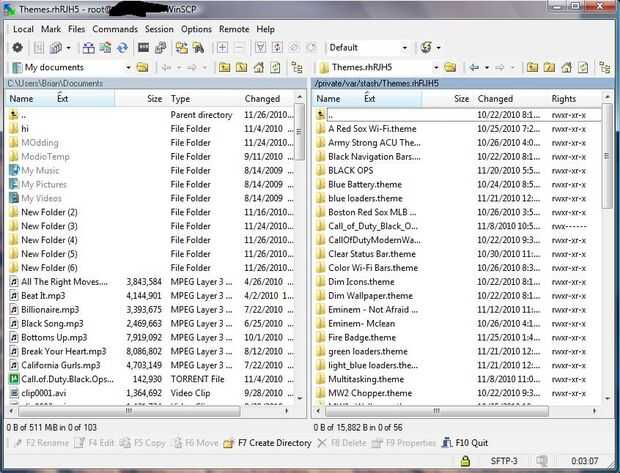The width and height of the screenshot is (620, 473).
Task: Go to local Home Directory icon
Action: pos(259,68)
